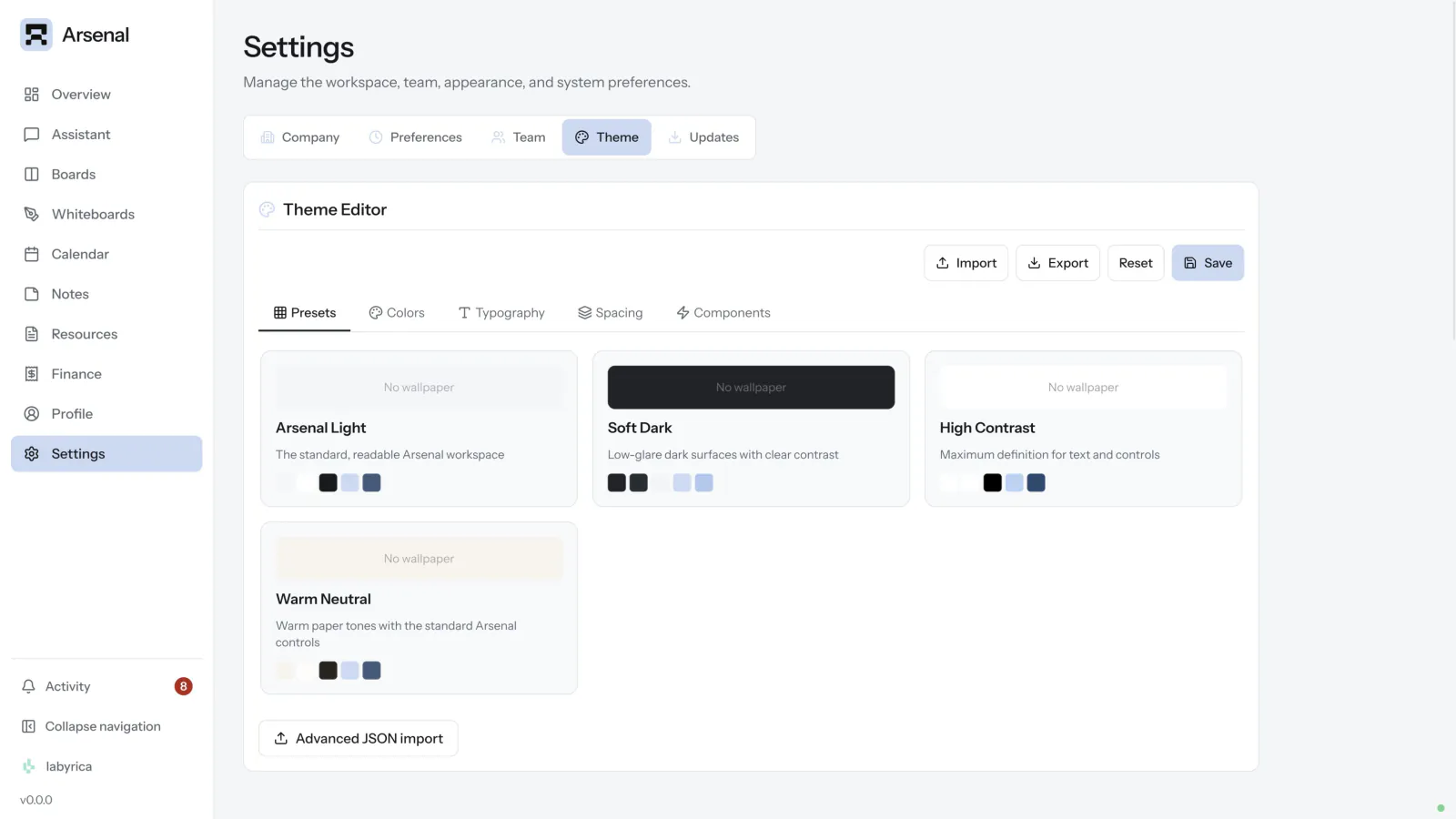The height and width of the screenshot is (819, 1456).
Task: Choose the Soft Dark preset card
Action: [751, 429]
